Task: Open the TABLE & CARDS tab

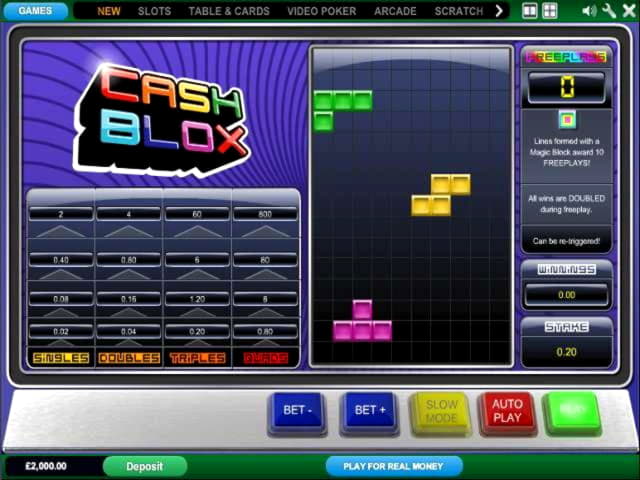Action: [229, 11]
